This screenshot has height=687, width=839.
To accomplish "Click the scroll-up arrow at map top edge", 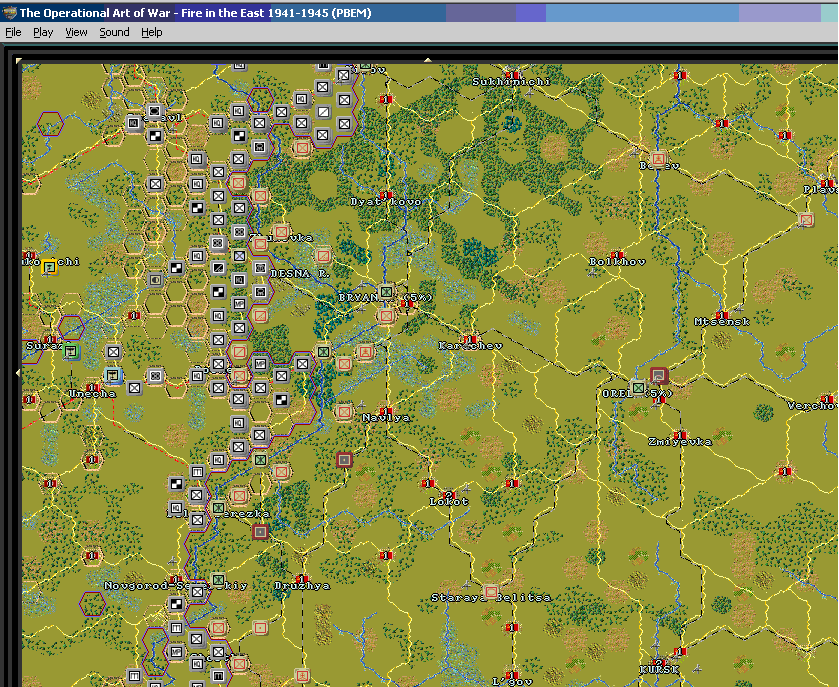I will tap(428, 60).
